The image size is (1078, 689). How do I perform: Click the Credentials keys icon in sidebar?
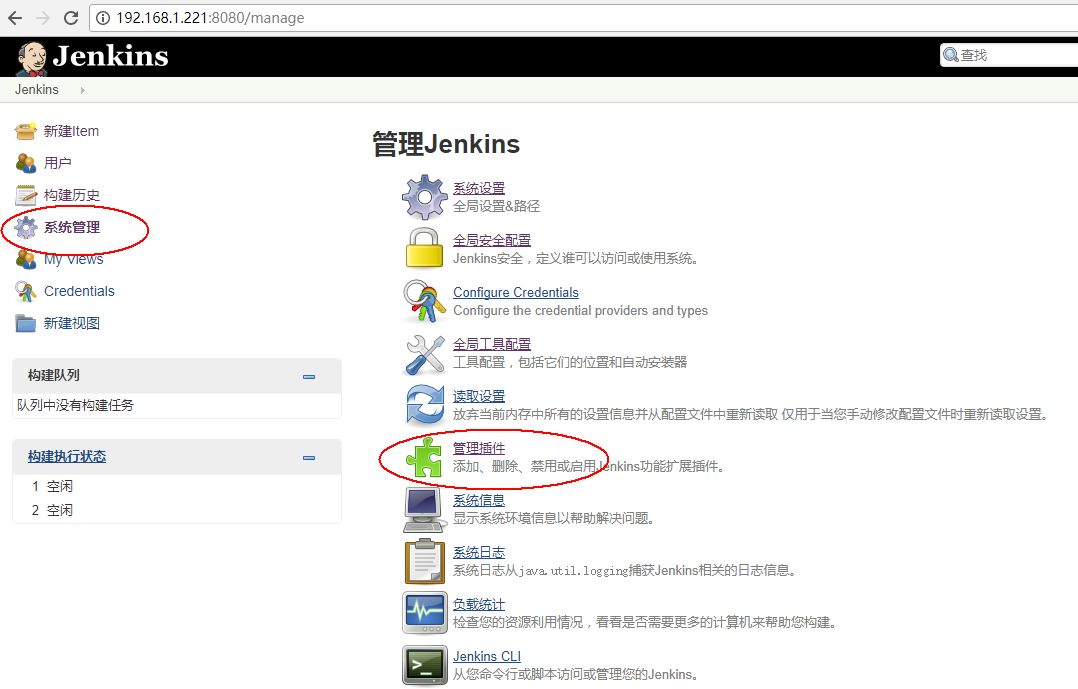coord(25,292)
